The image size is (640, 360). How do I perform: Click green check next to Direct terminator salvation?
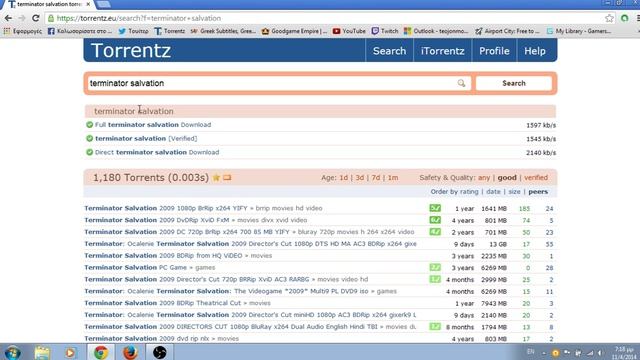90,152
